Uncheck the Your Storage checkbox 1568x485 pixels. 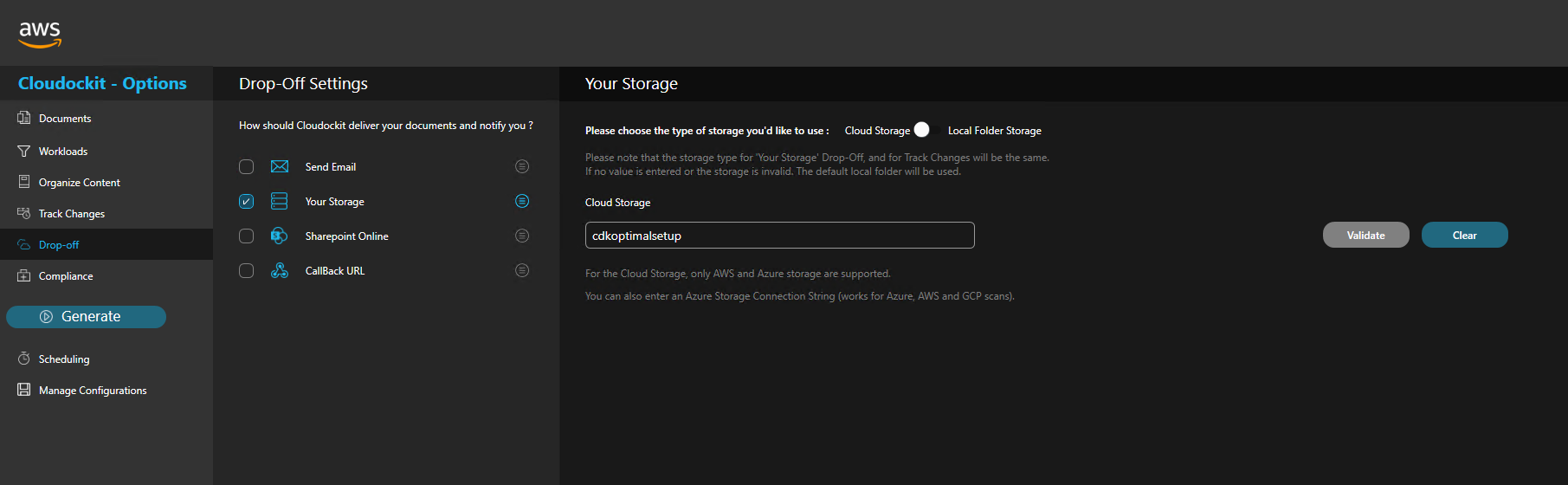(x=247, y=201)
